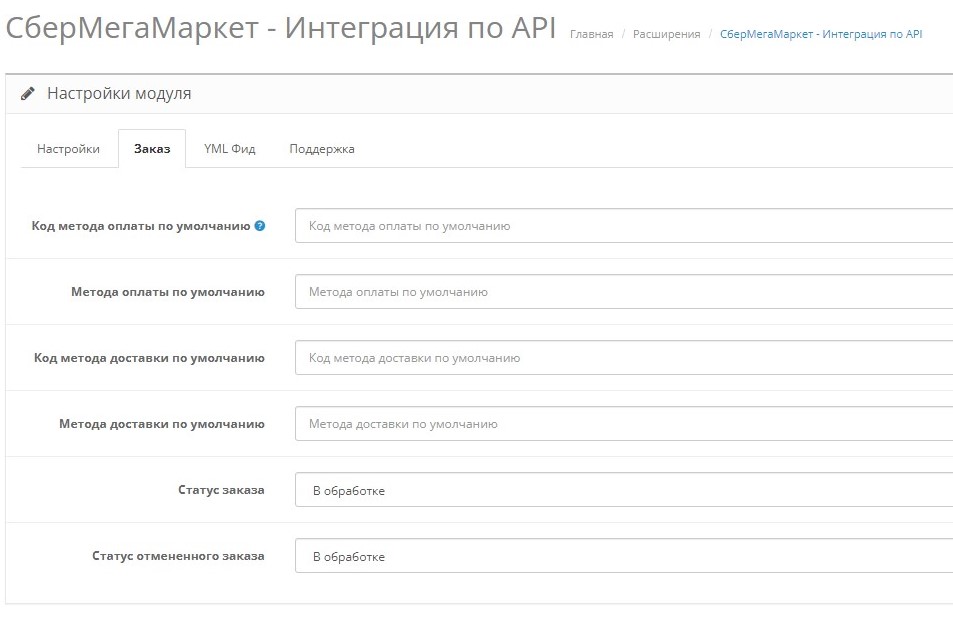This screenshot has width=953, height=625.
Task: Click the Настройки модуля panel heading
Action: click(x=119, y=94)
